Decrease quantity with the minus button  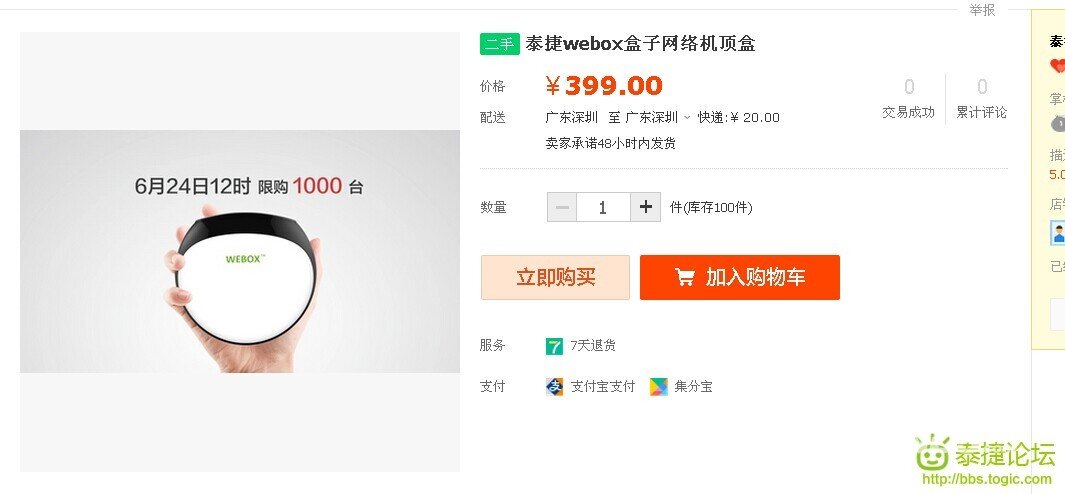pos(562,207)
